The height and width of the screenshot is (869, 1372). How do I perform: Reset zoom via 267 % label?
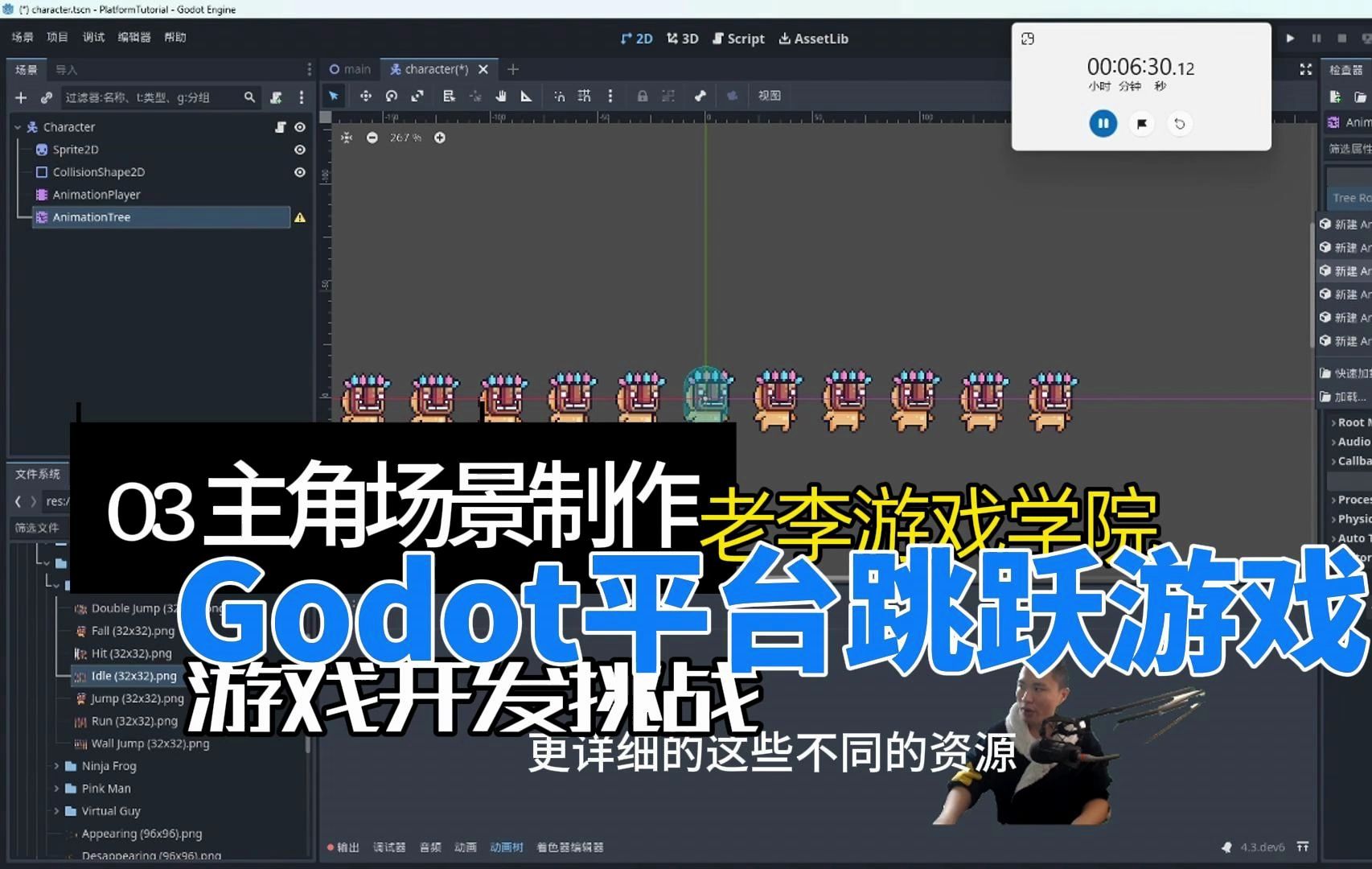pyautogui.click(x=405, y=138)
